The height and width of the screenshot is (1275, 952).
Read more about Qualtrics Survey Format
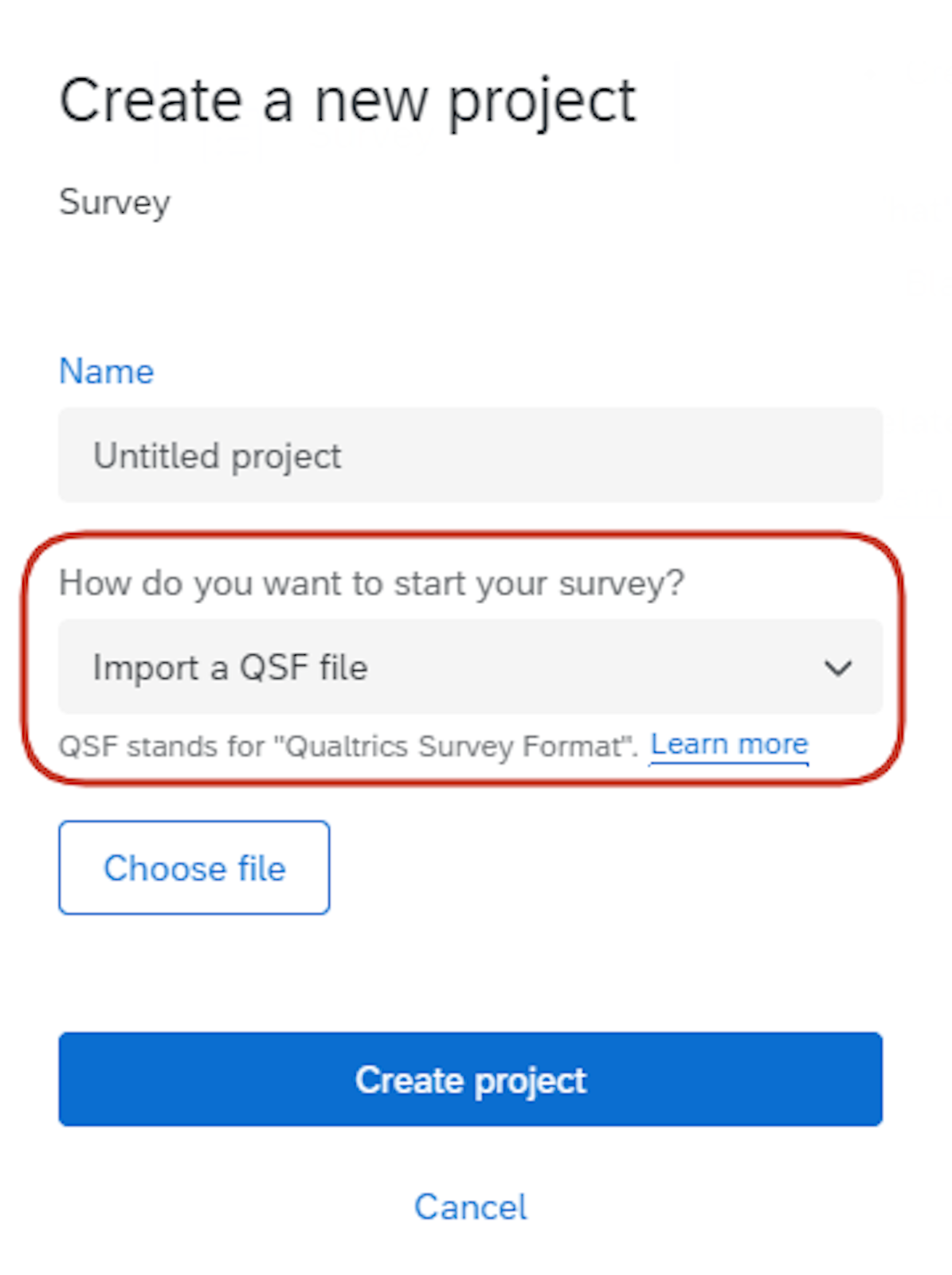pos(729,745)
